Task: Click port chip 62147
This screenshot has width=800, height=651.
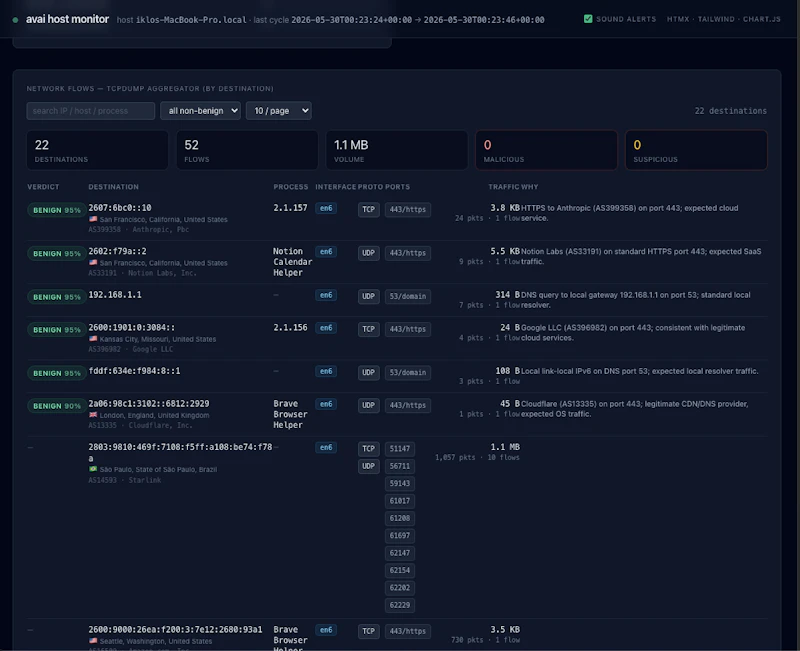Action: (x=399, y=553)
